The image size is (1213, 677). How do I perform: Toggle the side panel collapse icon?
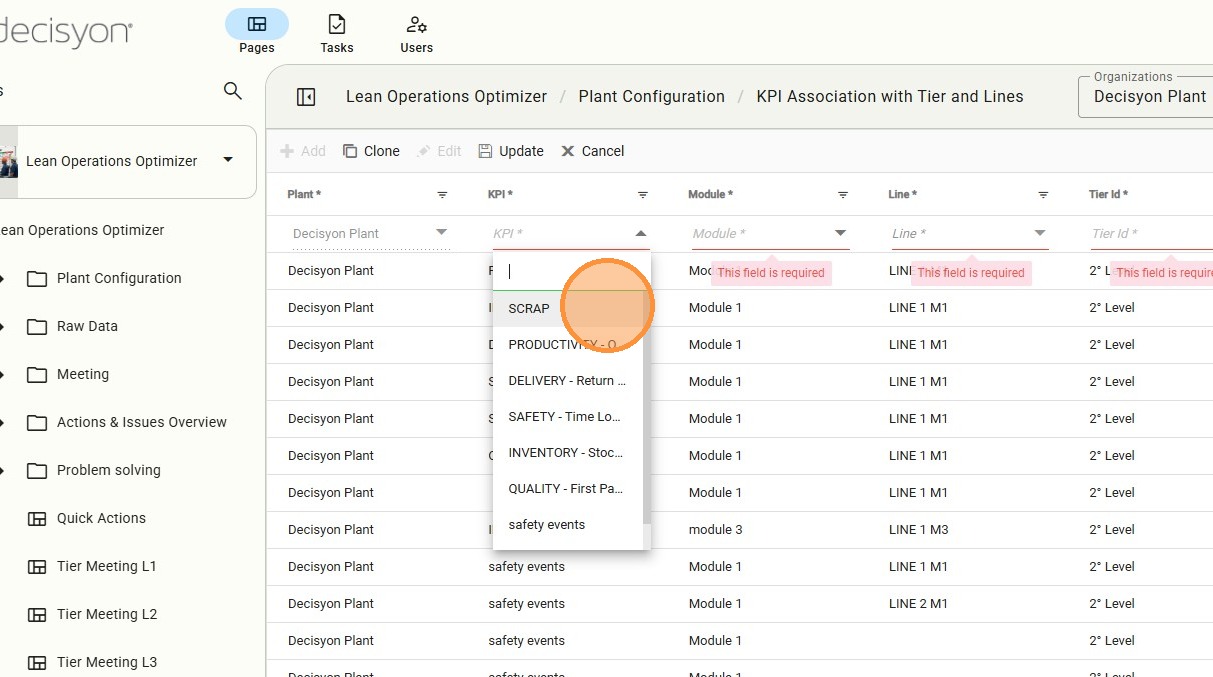(x=306, y=97)
